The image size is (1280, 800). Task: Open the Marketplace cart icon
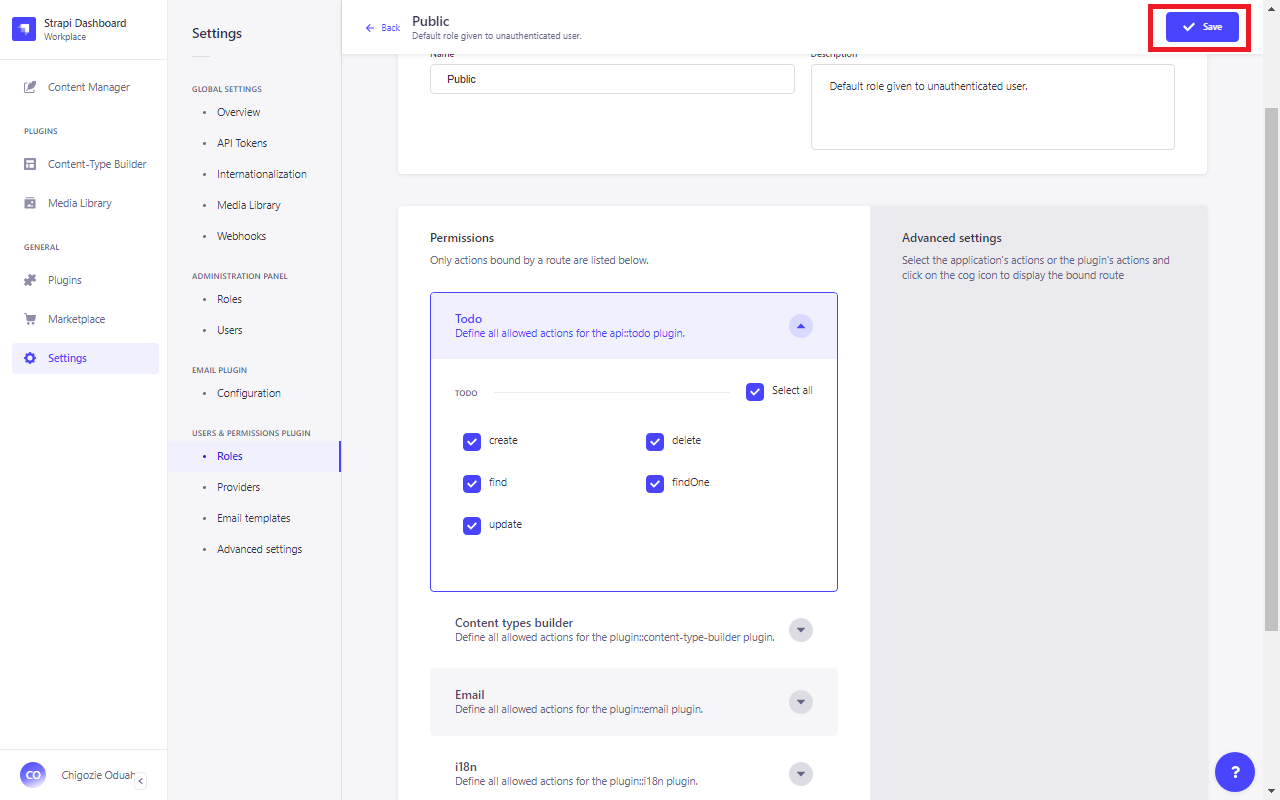[x=30, y=319]
